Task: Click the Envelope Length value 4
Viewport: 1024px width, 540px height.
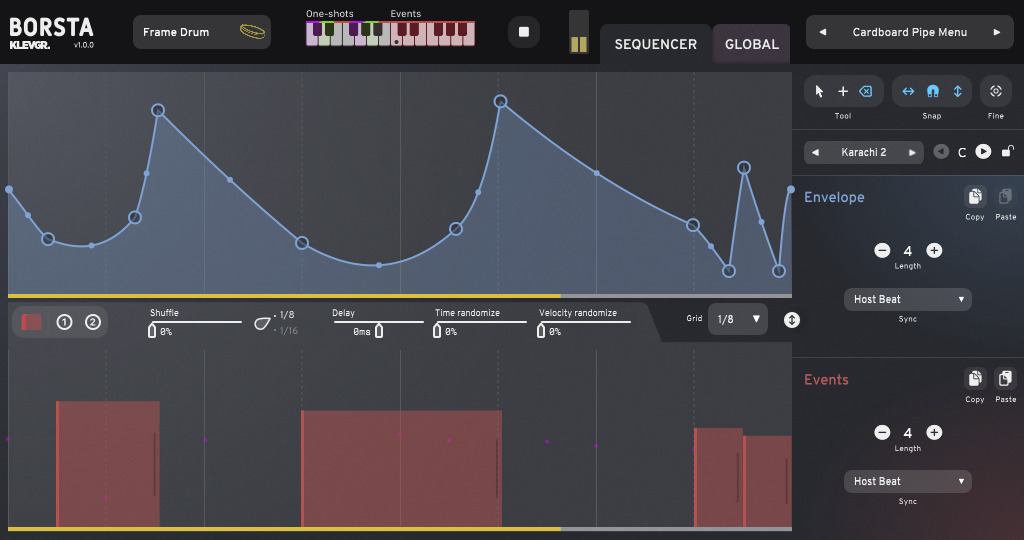Action: 908,251
